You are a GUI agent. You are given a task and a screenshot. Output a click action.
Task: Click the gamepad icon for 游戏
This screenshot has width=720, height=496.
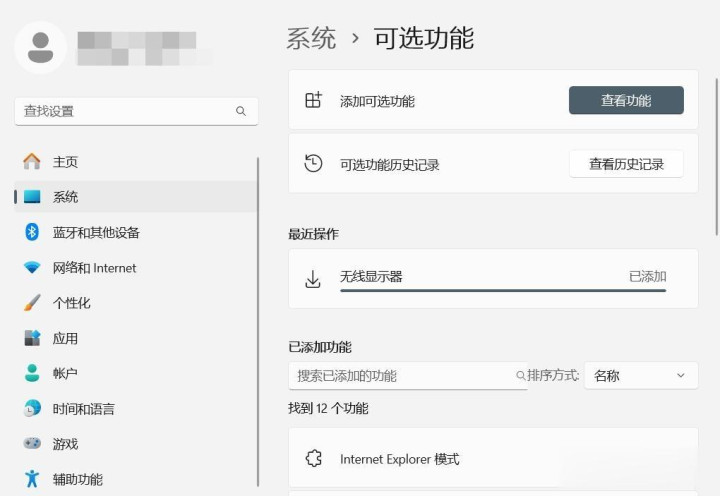click(32, 443)
